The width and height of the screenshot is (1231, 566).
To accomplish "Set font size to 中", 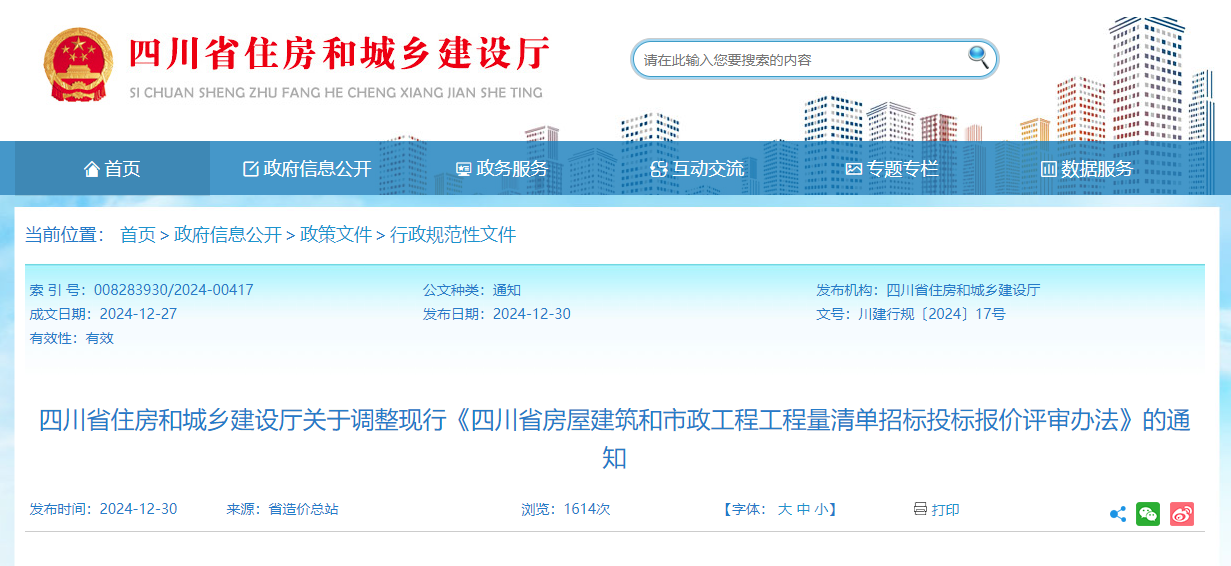I will 803,509.
